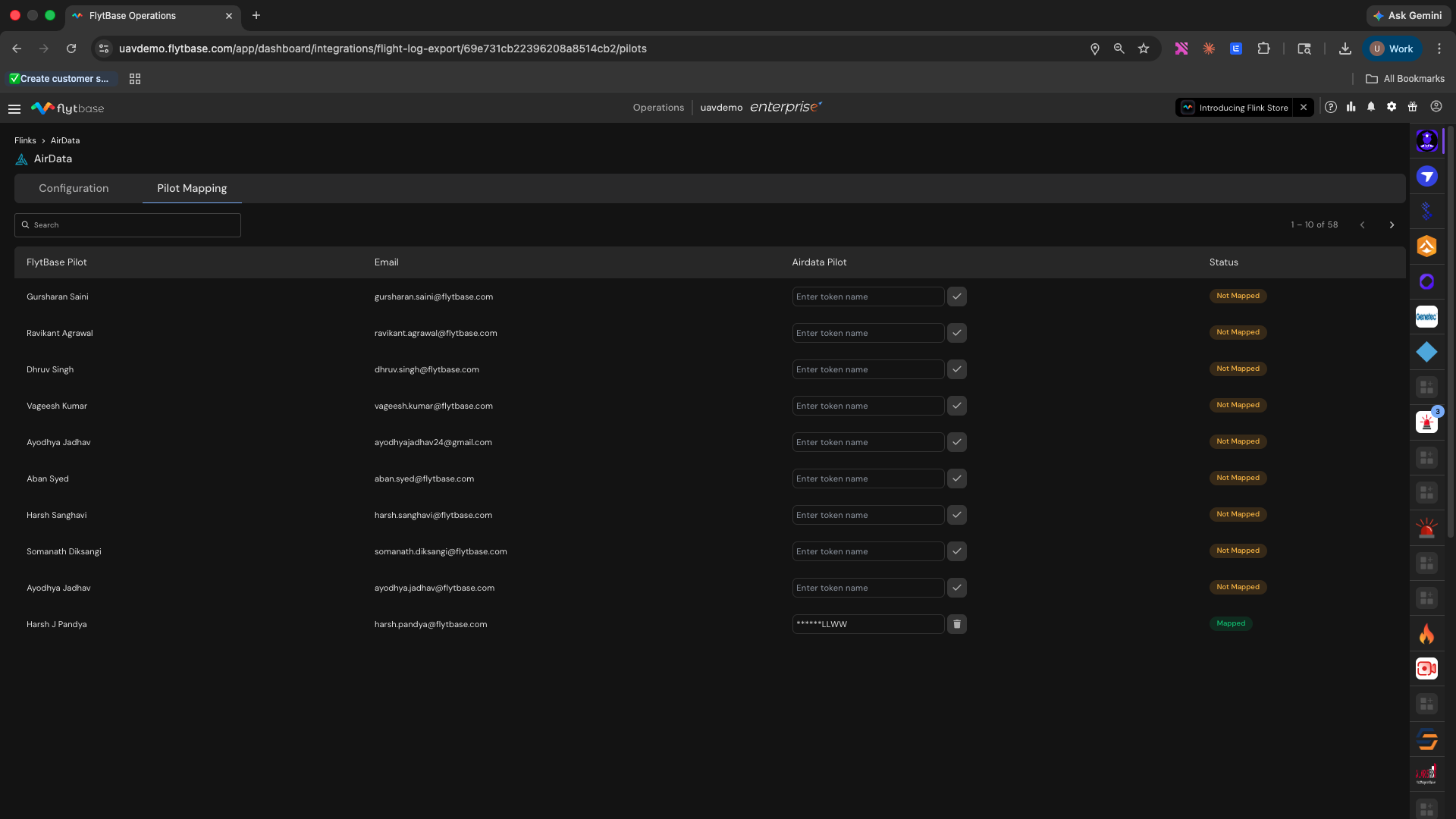The image size is (1456, 819).
Task: Open the user profile avatar icon
Action: [1436, 108]
